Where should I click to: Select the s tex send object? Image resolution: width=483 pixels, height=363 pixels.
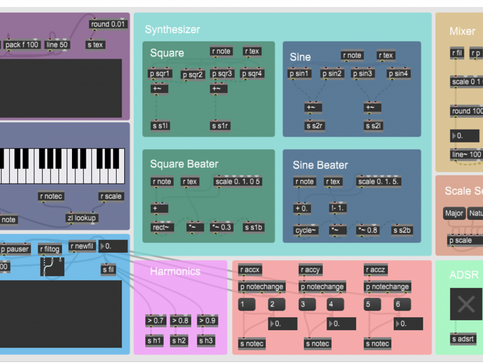pyautogui.click(x=95, y=45)
